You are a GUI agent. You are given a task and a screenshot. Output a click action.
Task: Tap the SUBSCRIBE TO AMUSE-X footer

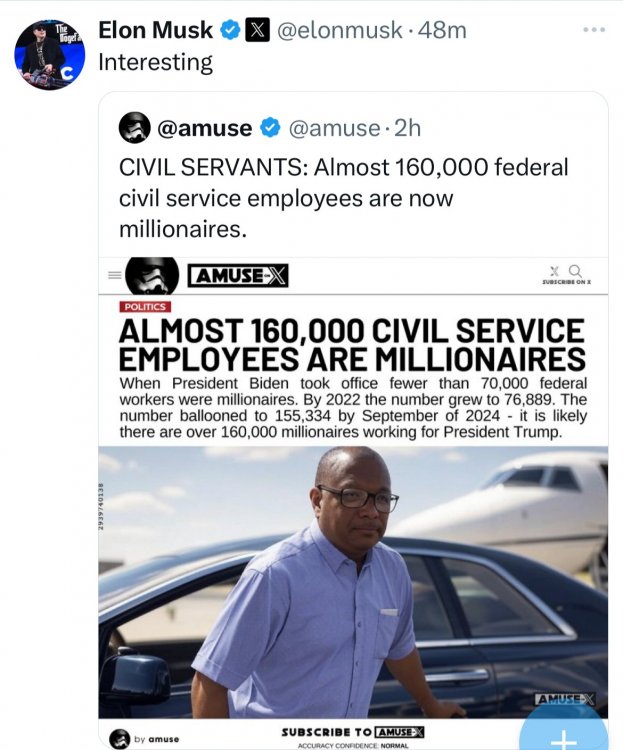pos(353,733)
